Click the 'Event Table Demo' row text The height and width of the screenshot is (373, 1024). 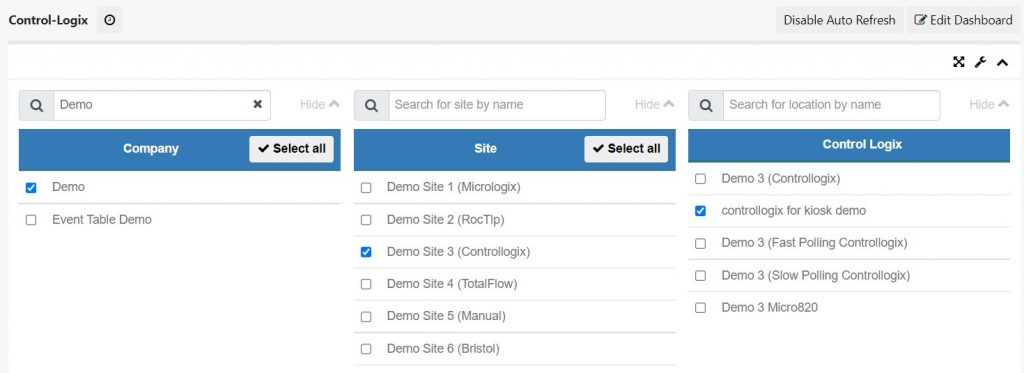[x=102, y=220]
